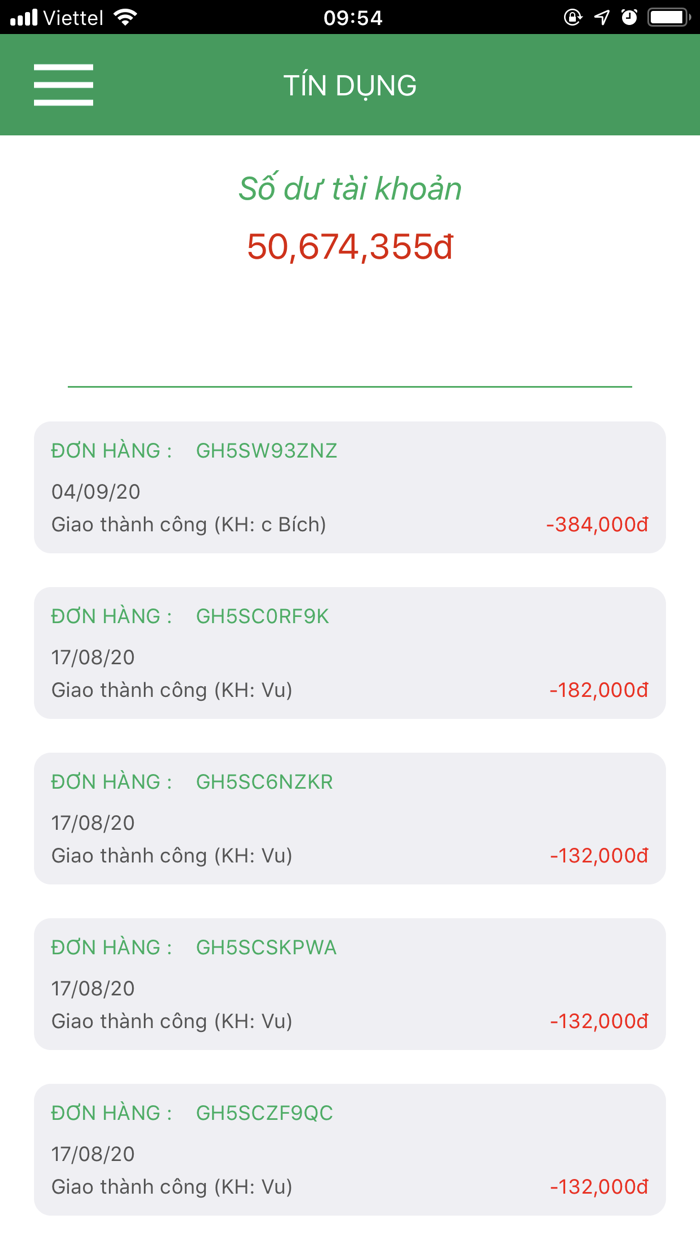Select the TÍN DỤNG title
The height and width of the screenshot is (1244, 700).
[350, 85]
